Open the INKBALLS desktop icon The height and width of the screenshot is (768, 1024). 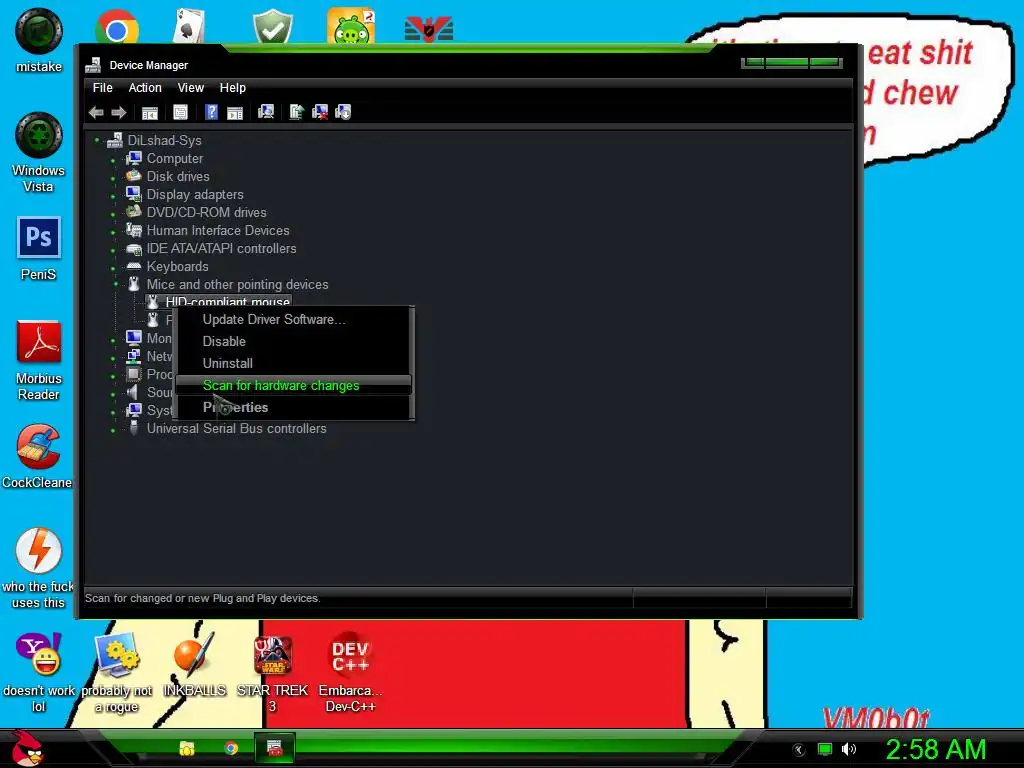194,654
